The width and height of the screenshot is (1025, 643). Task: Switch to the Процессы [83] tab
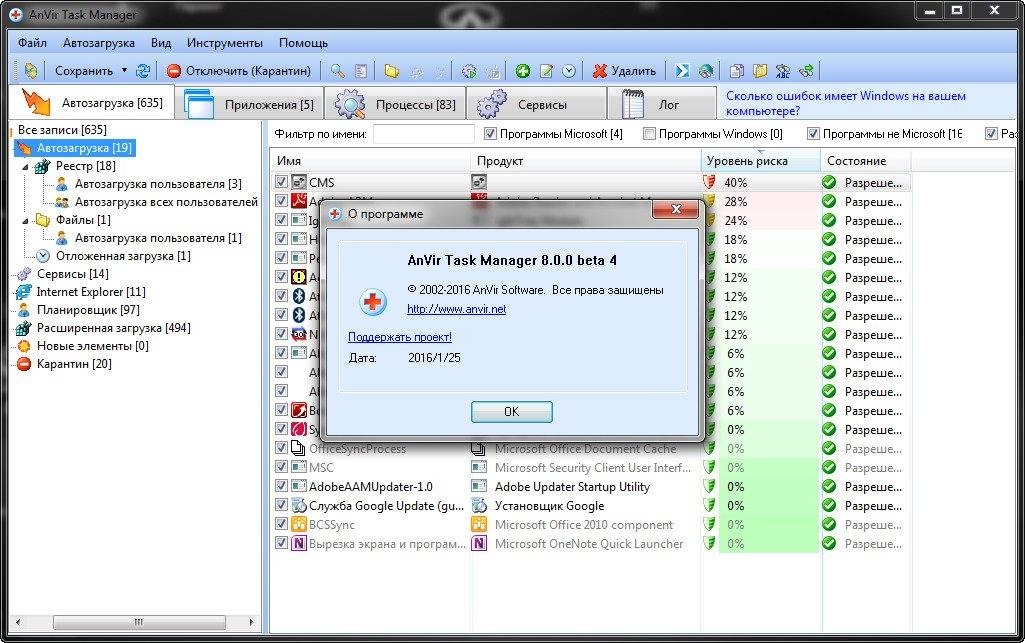point(395,104)
